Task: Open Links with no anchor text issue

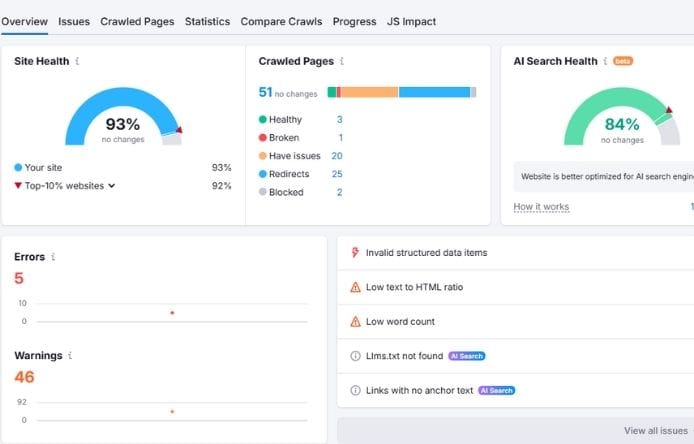Action: pyautogui.click(x=419, y=390)
